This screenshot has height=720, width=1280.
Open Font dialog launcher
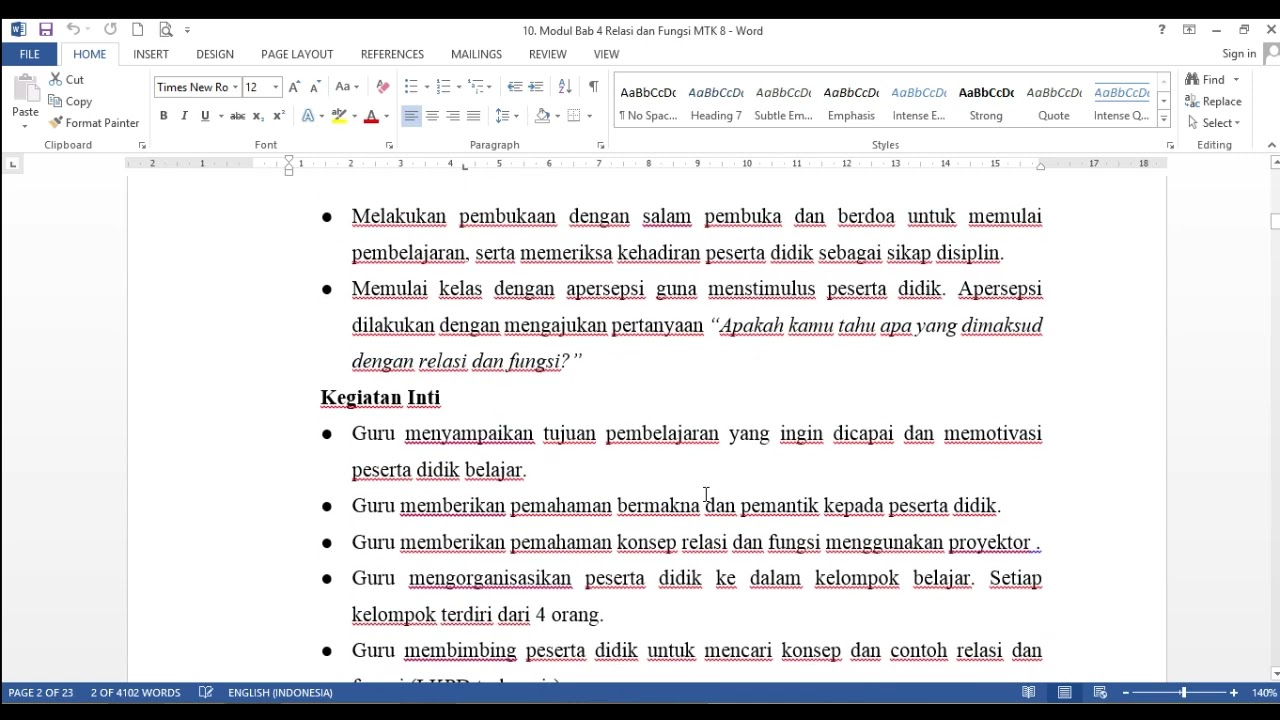coord(389,146)
